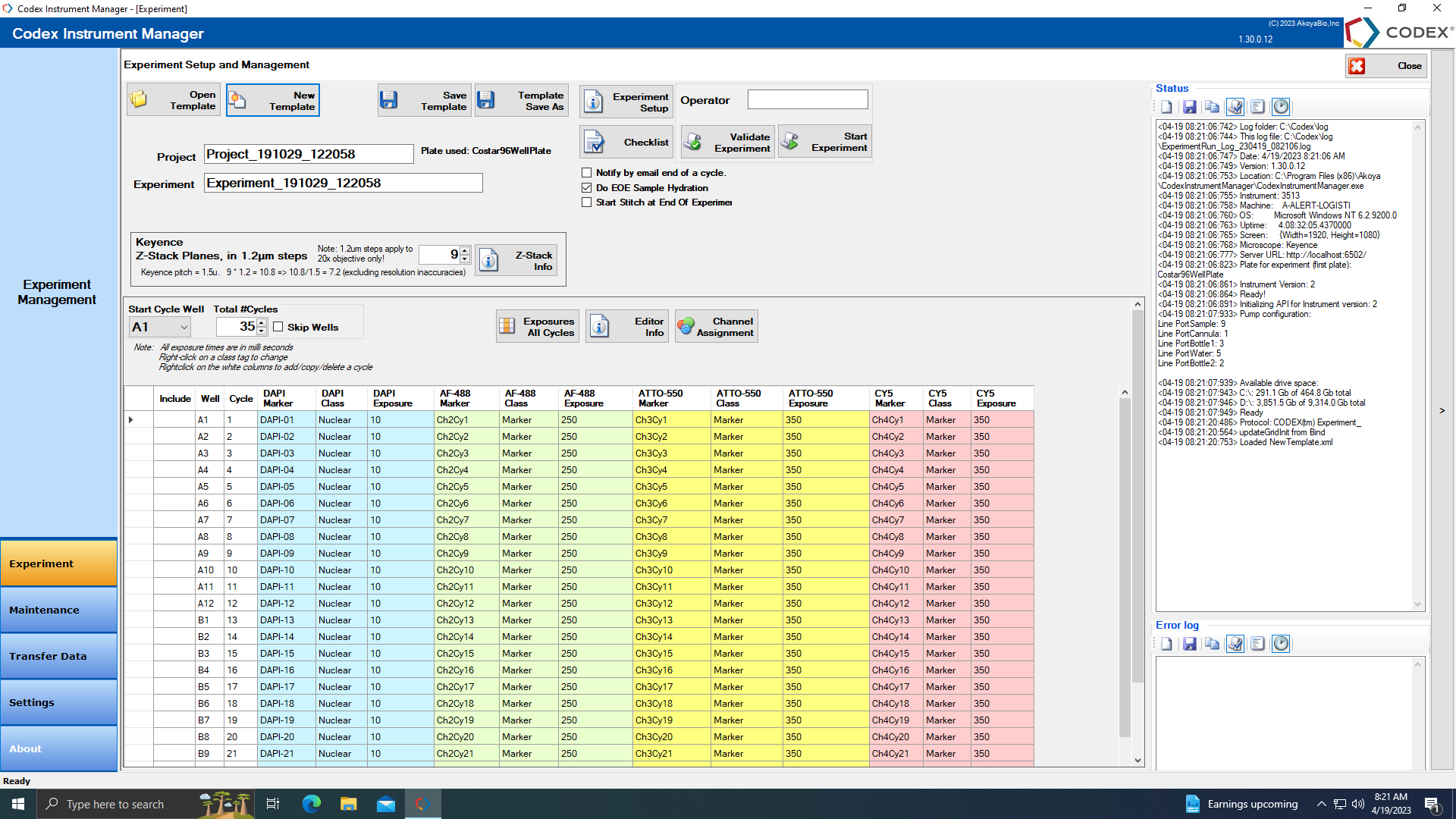The image size is (1456, 819).
Task: Open Microsoft Edge from the taskbar
Action: (x=312, y=804)
